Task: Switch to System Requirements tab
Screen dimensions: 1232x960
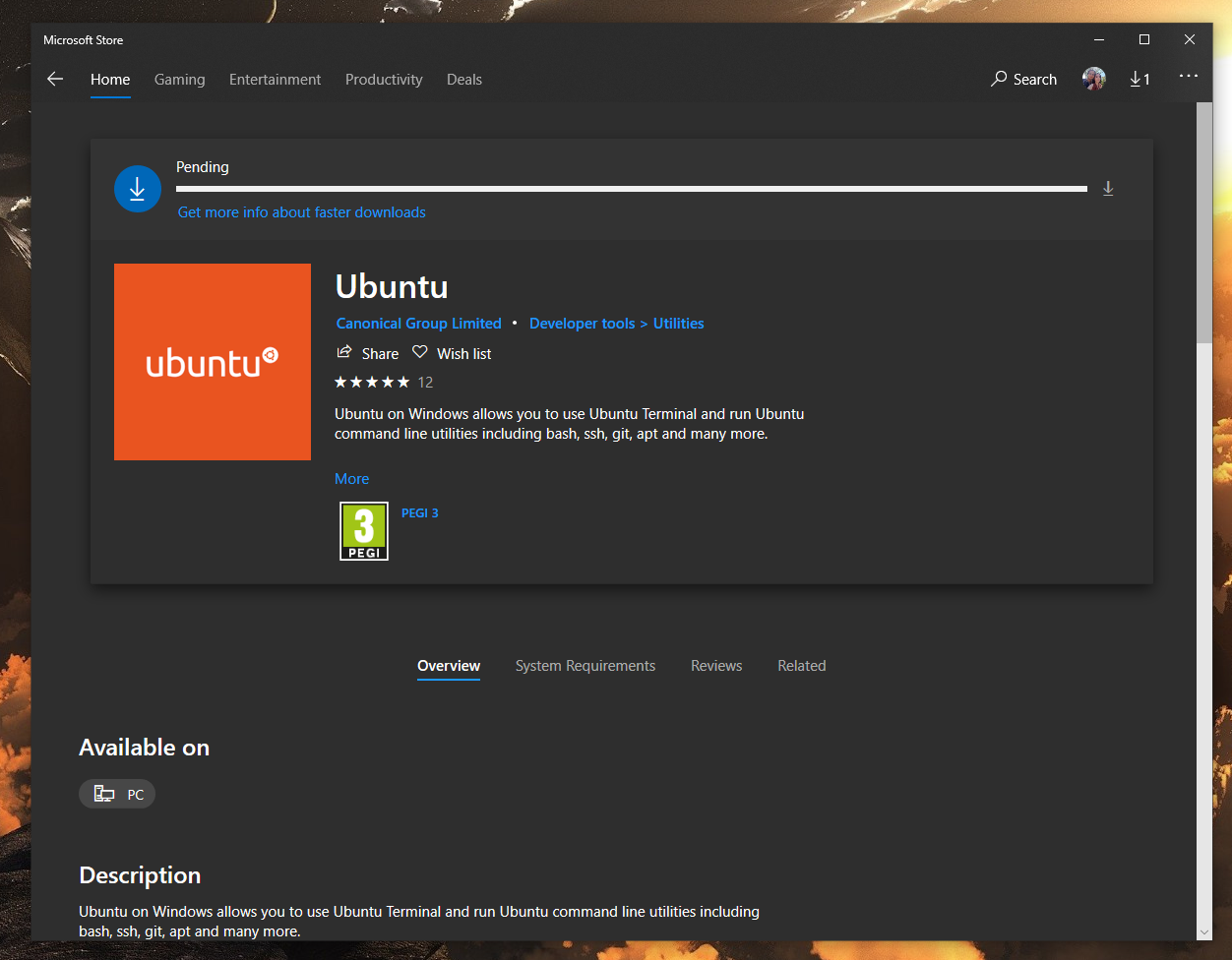Action: (585, 666)
